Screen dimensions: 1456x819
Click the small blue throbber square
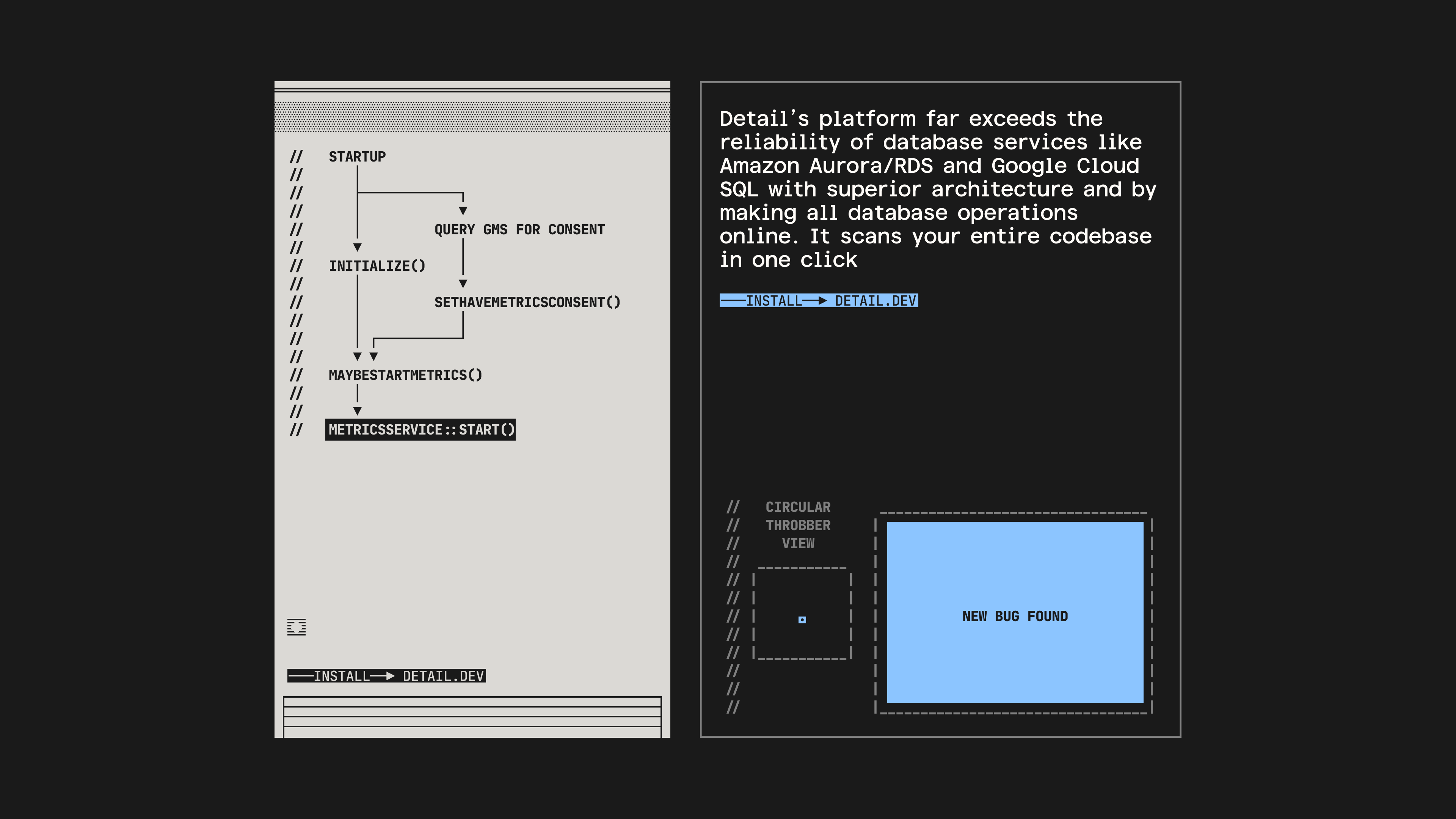[802, 620]
